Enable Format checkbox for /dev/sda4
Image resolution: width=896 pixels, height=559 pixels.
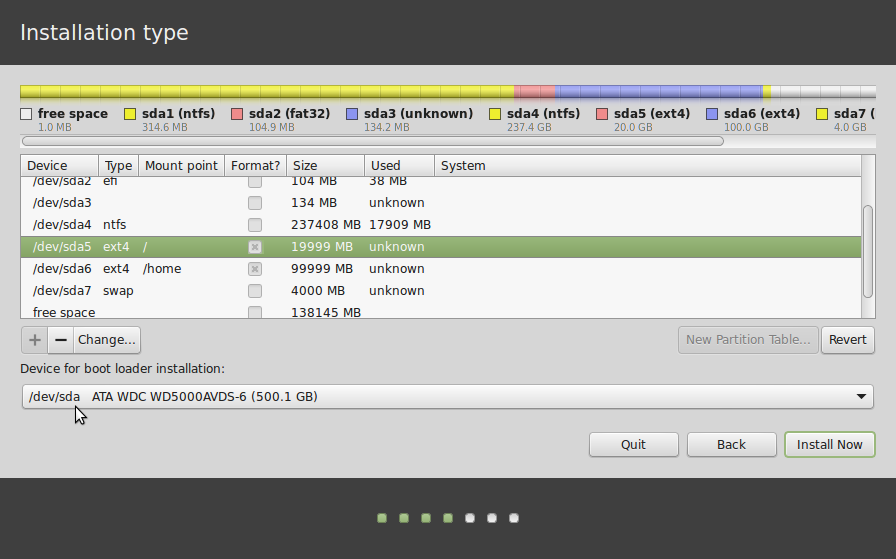pyautogui.click(x=255, y=225)
